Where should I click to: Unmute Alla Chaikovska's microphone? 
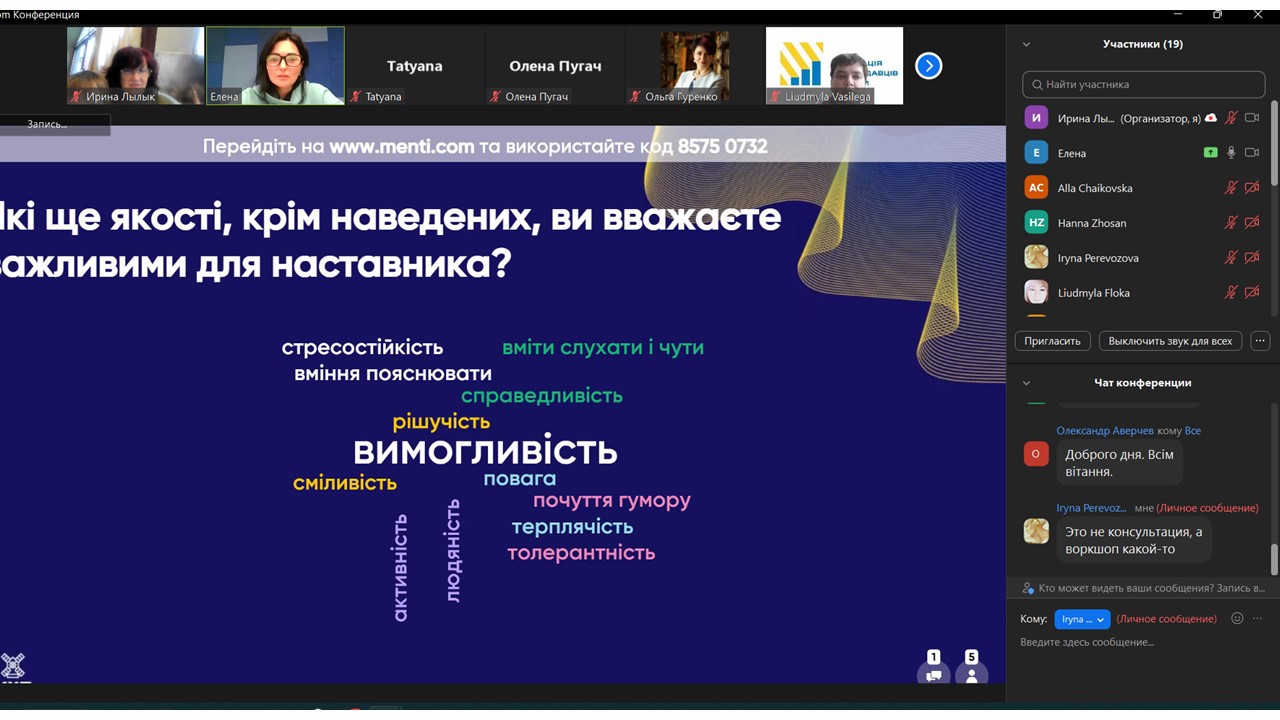1231,188
